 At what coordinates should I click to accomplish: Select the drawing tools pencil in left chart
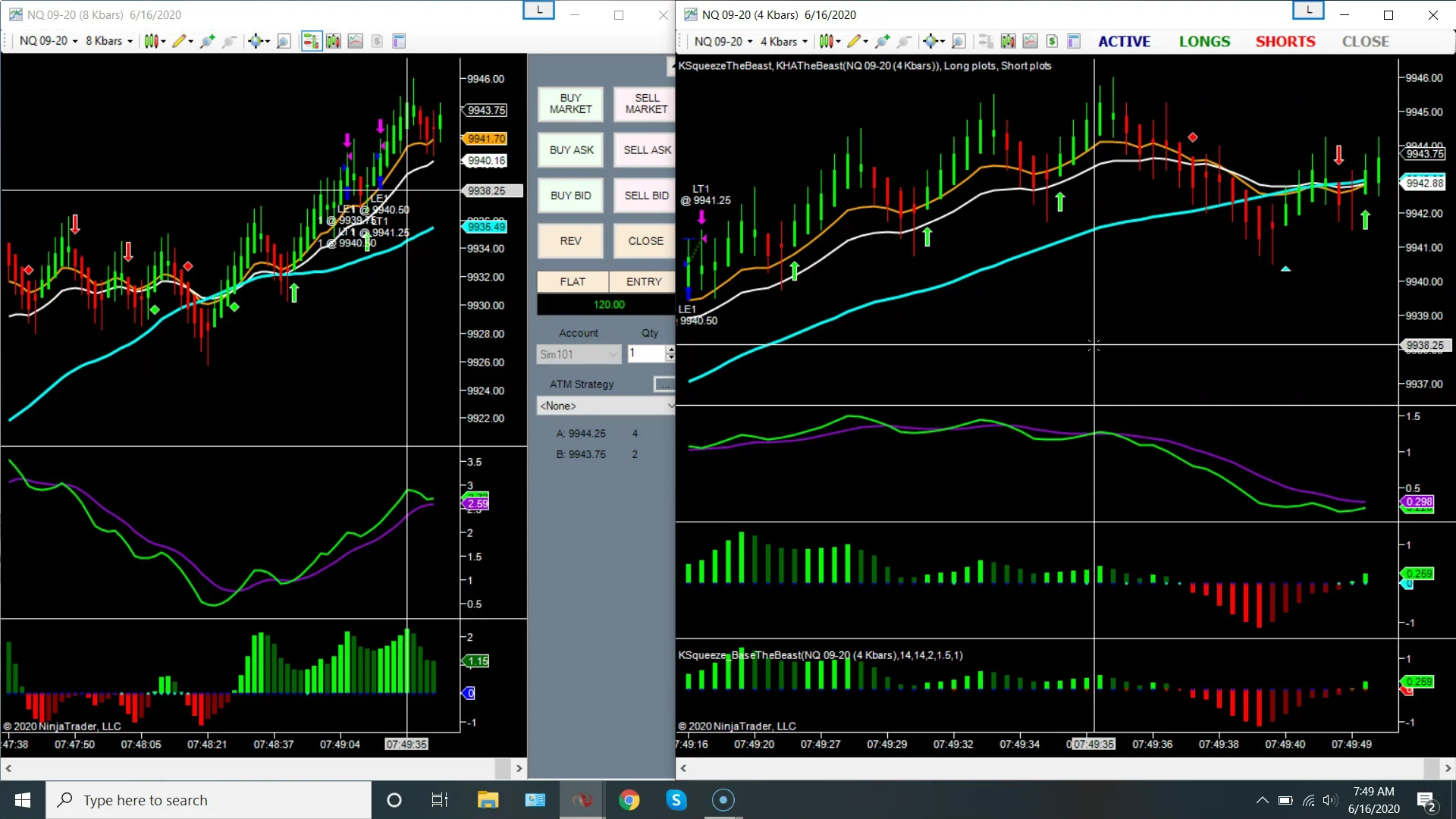[x=179, y=41]
